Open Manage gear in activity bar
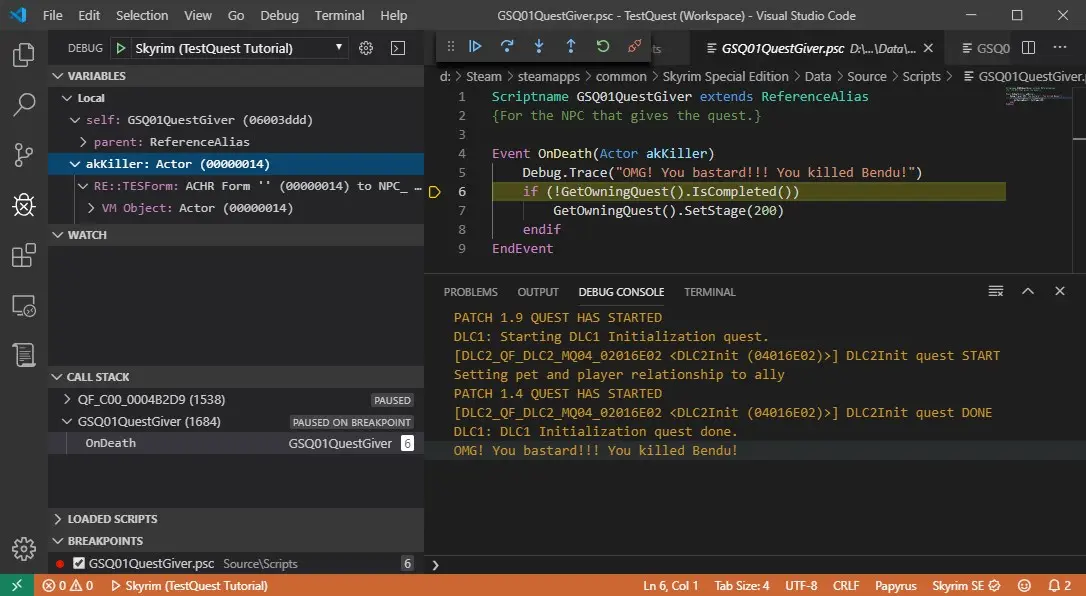The image size is (1086, 596). [x=24, y=549]
